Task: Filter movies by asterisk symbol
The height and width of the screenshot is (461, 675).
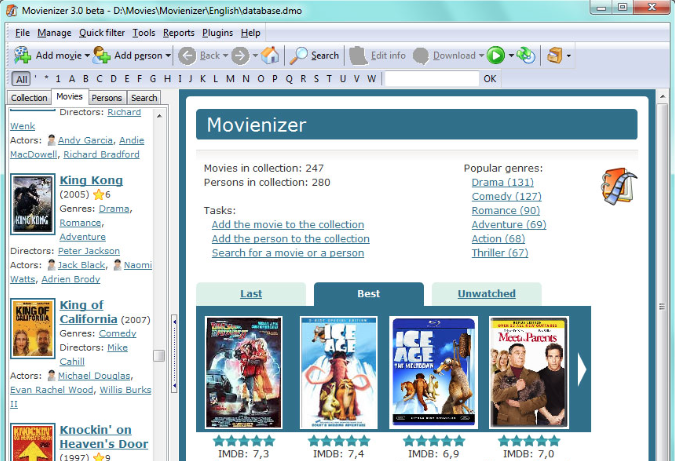Action: 46,79
